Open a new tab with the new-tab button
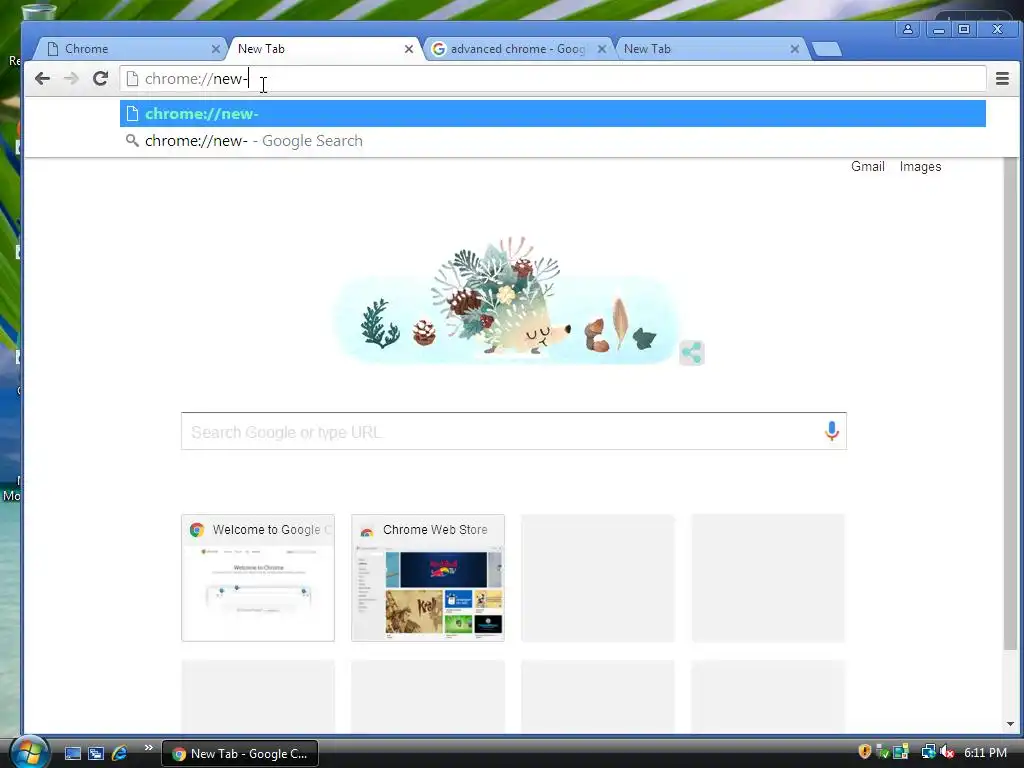 pyautogui.click(x=827, y=49)
